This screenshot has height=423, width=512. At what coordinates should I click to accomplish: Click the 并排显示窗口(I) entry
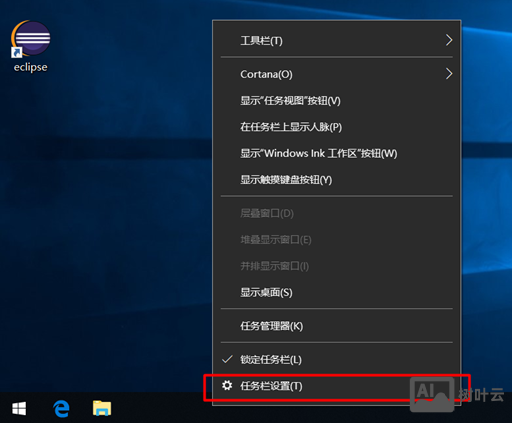337,266
